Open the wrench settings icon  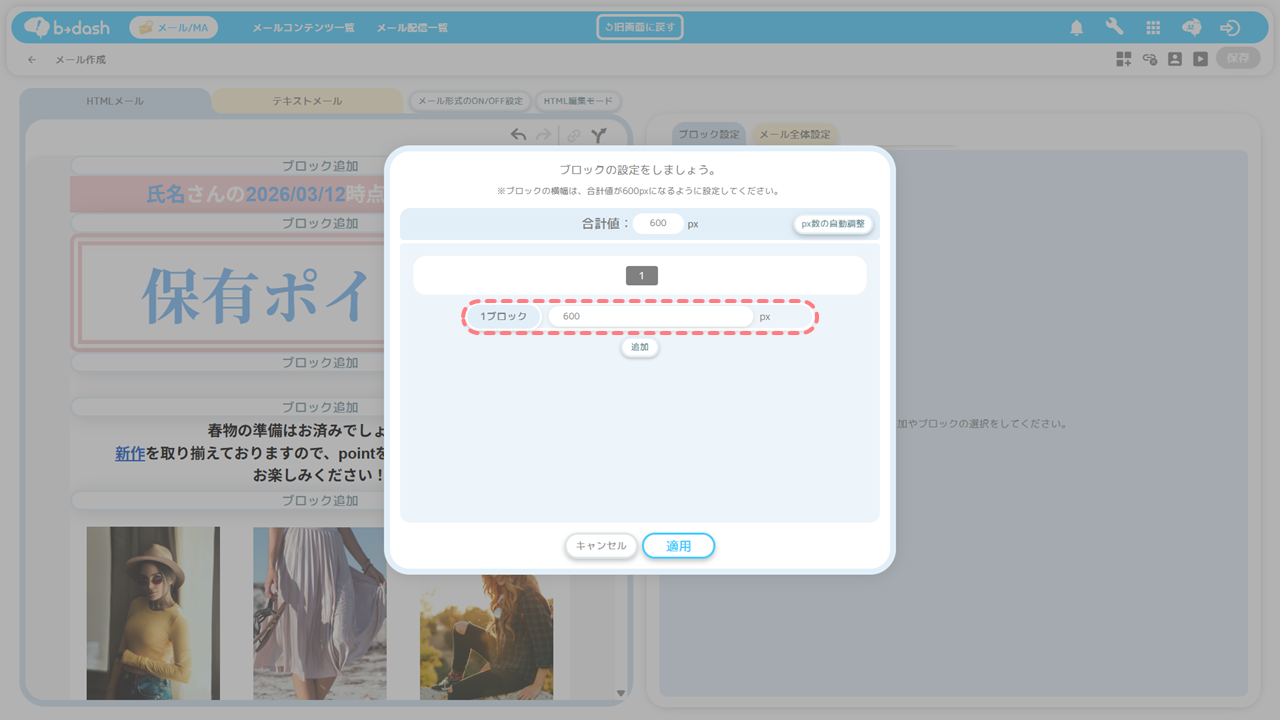pyautogui.click(x=1114, y=28)
